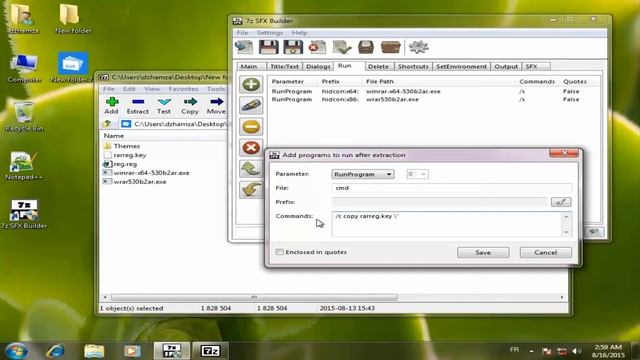This screenshot has height=360, width=640.
Task: Switch to the Dialogs tab
Action: click(318, 66)
